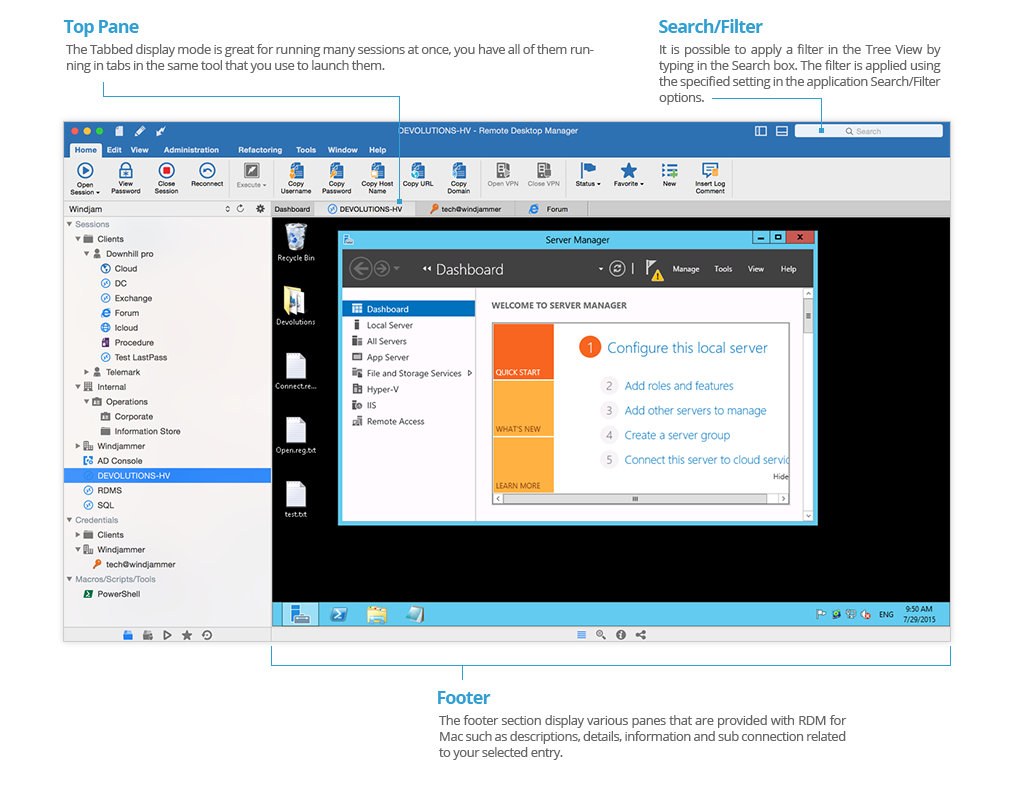Click the File Explorer icon in remote taskbar

[x=377, y=614]
